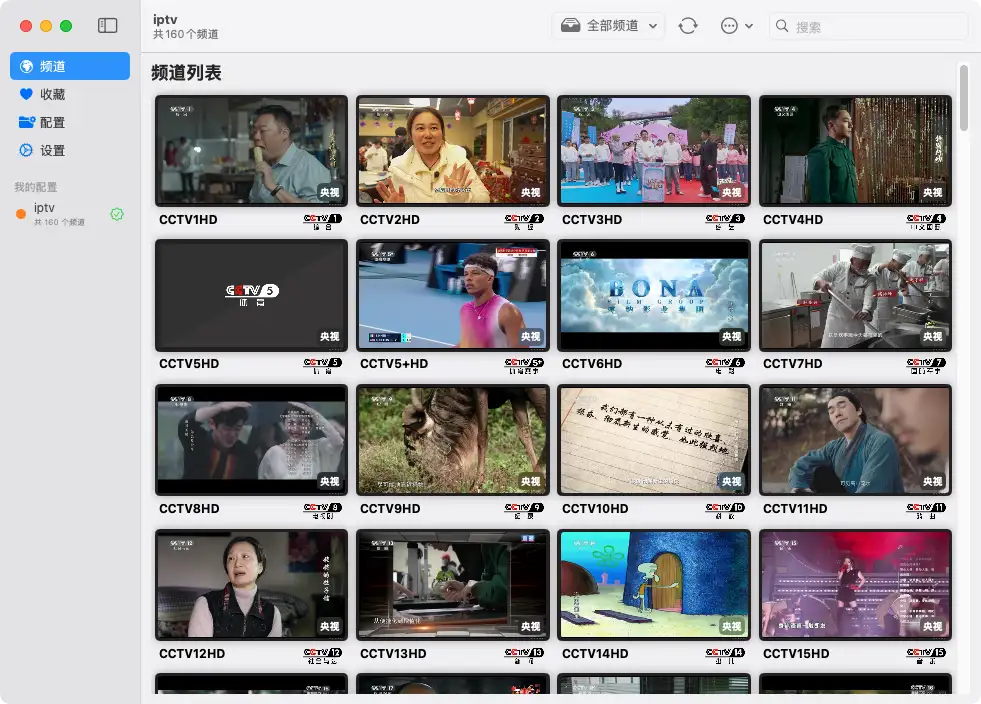Click the CCTV7 logo icon

[926, 366]
